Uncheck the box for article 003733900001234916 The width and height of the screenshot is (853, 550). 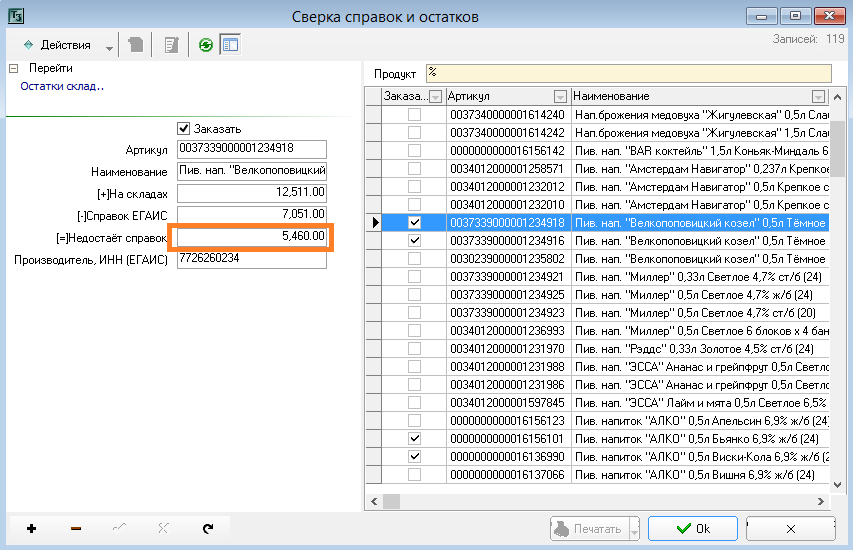[x=415, y=240]
